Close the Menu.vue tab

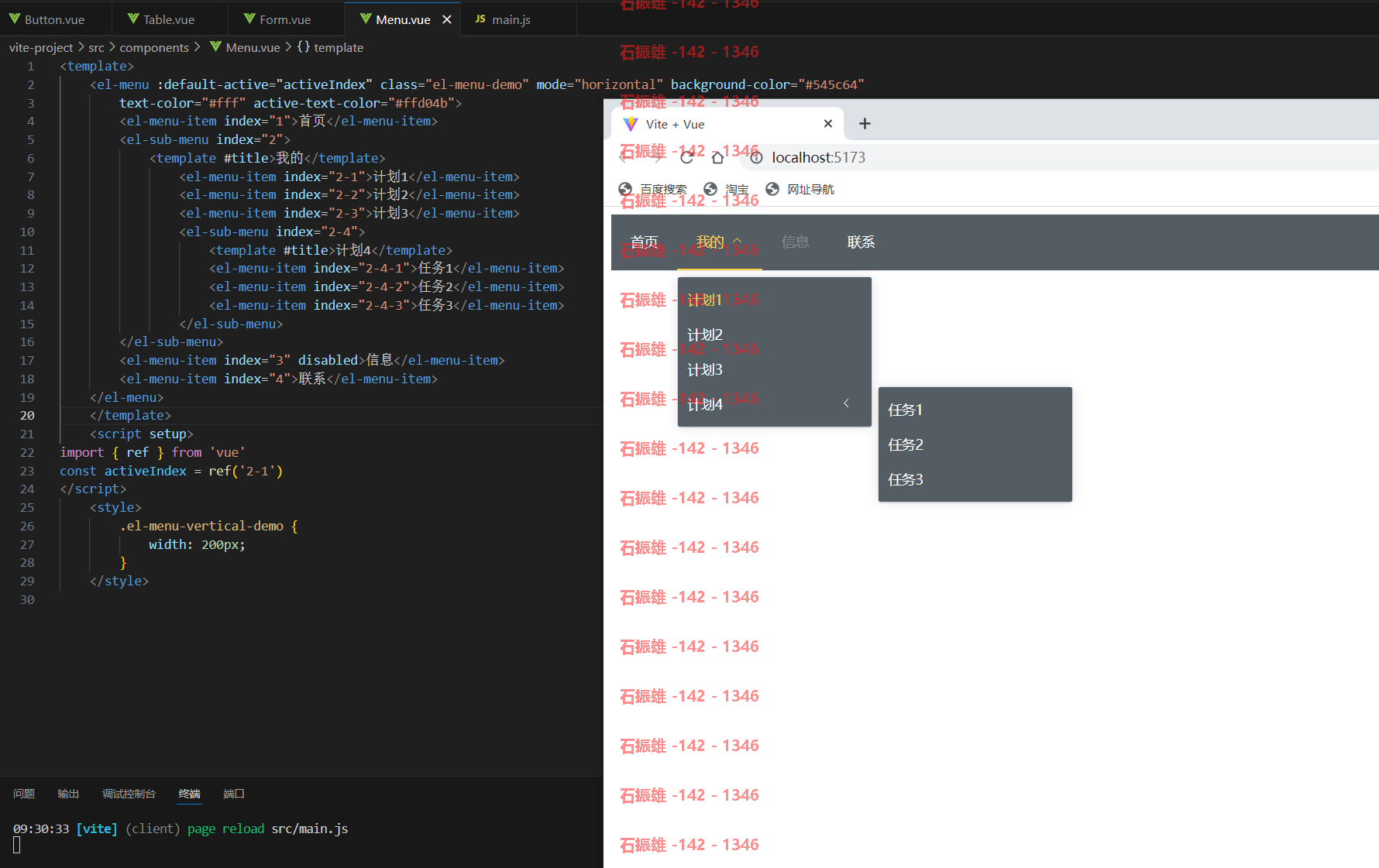[x=447, y=19]
